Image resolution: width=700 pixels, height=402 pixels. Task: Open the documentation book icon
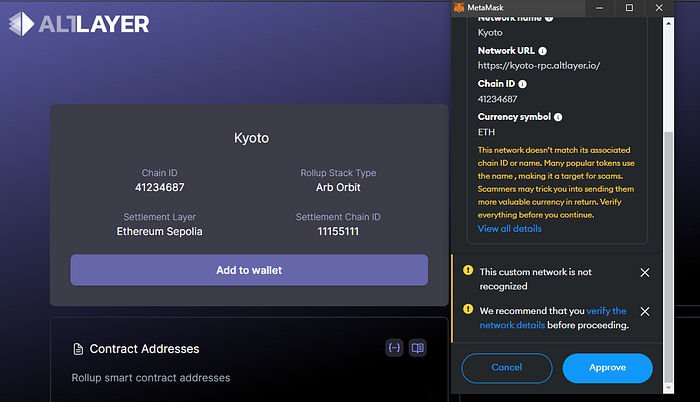[x=418, y=348]
